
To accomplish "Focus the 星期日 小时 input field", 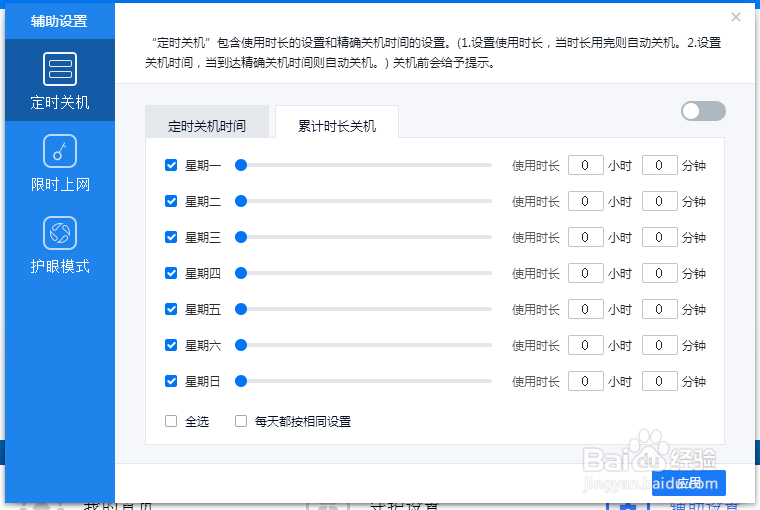I will coord(586,381).
